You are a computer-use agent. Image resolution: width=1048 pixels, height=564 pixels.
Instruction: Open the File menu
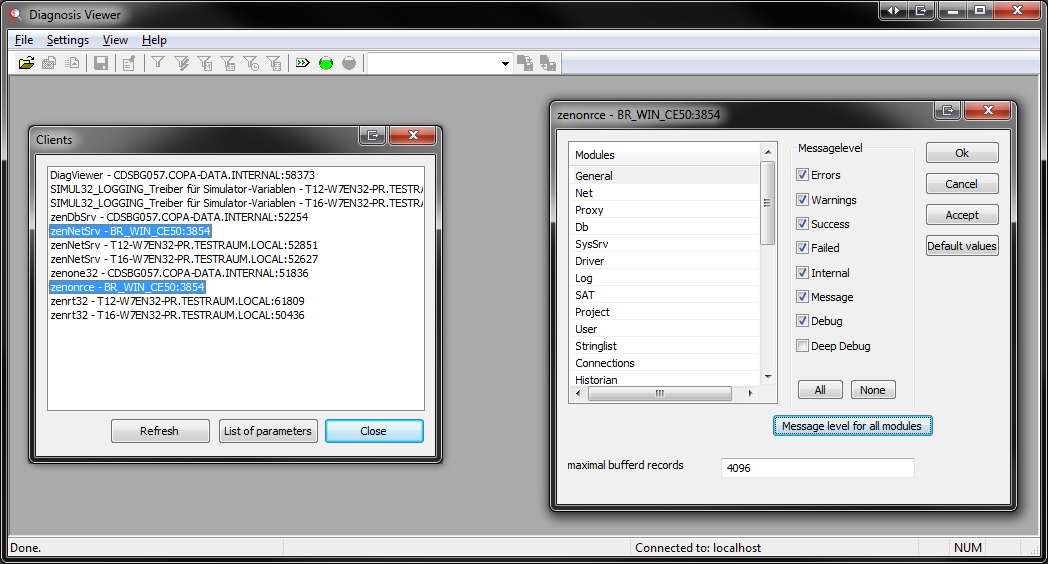(23, 40)
